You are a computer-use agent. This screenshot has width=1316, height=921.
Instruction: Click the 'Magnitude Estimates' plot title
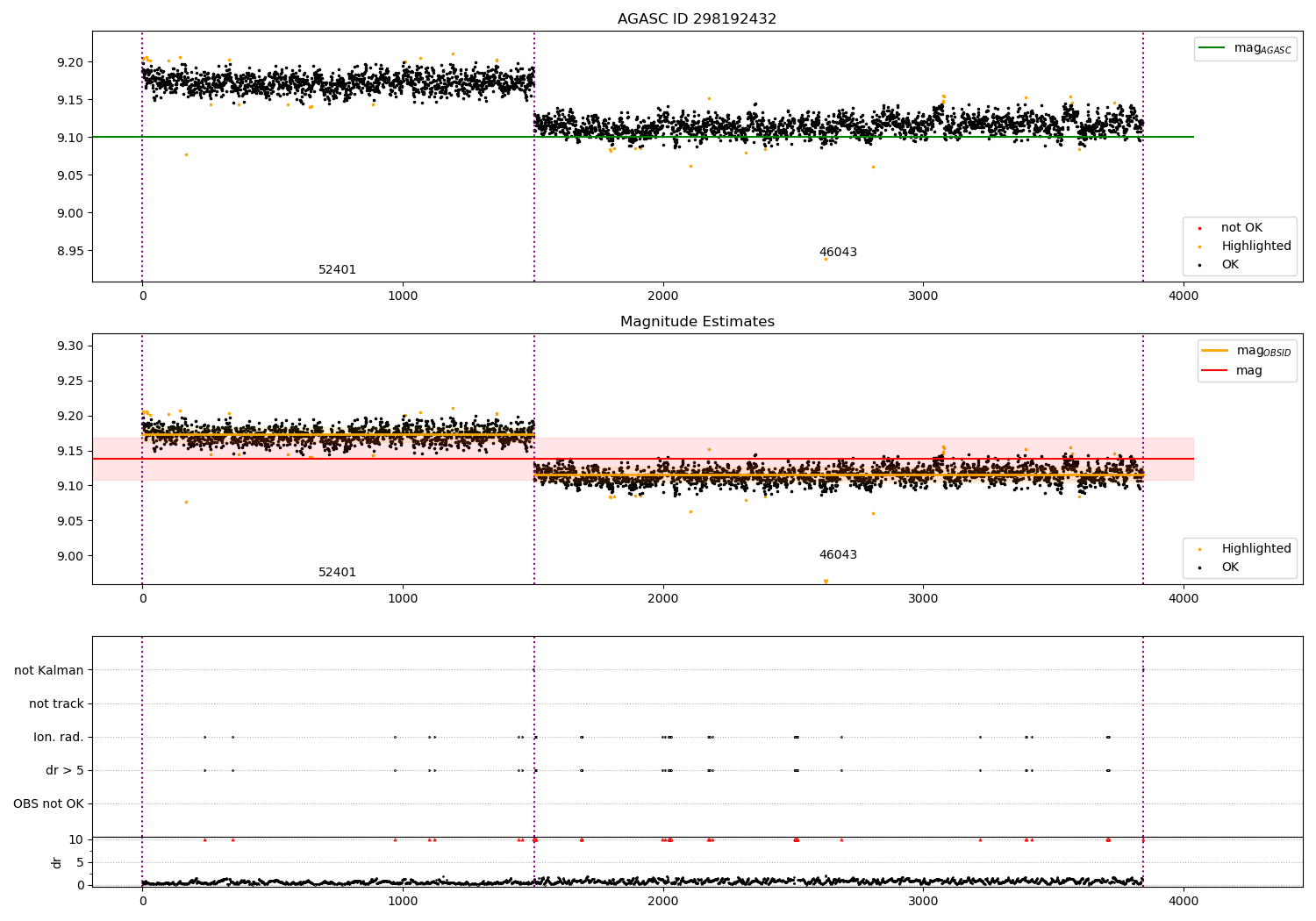point(697,322)
